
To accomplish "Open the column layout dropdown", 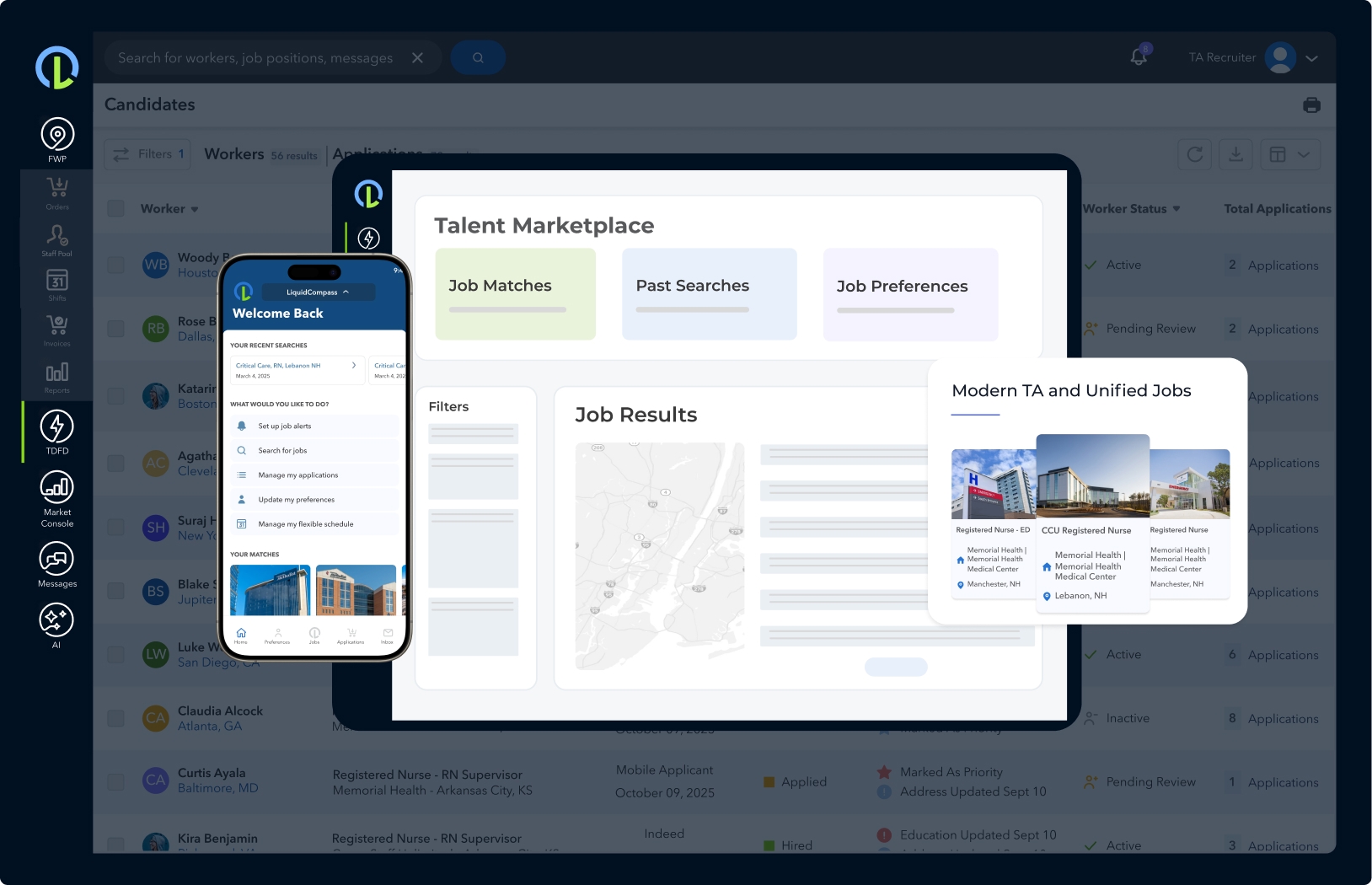I will point(1289,154).
